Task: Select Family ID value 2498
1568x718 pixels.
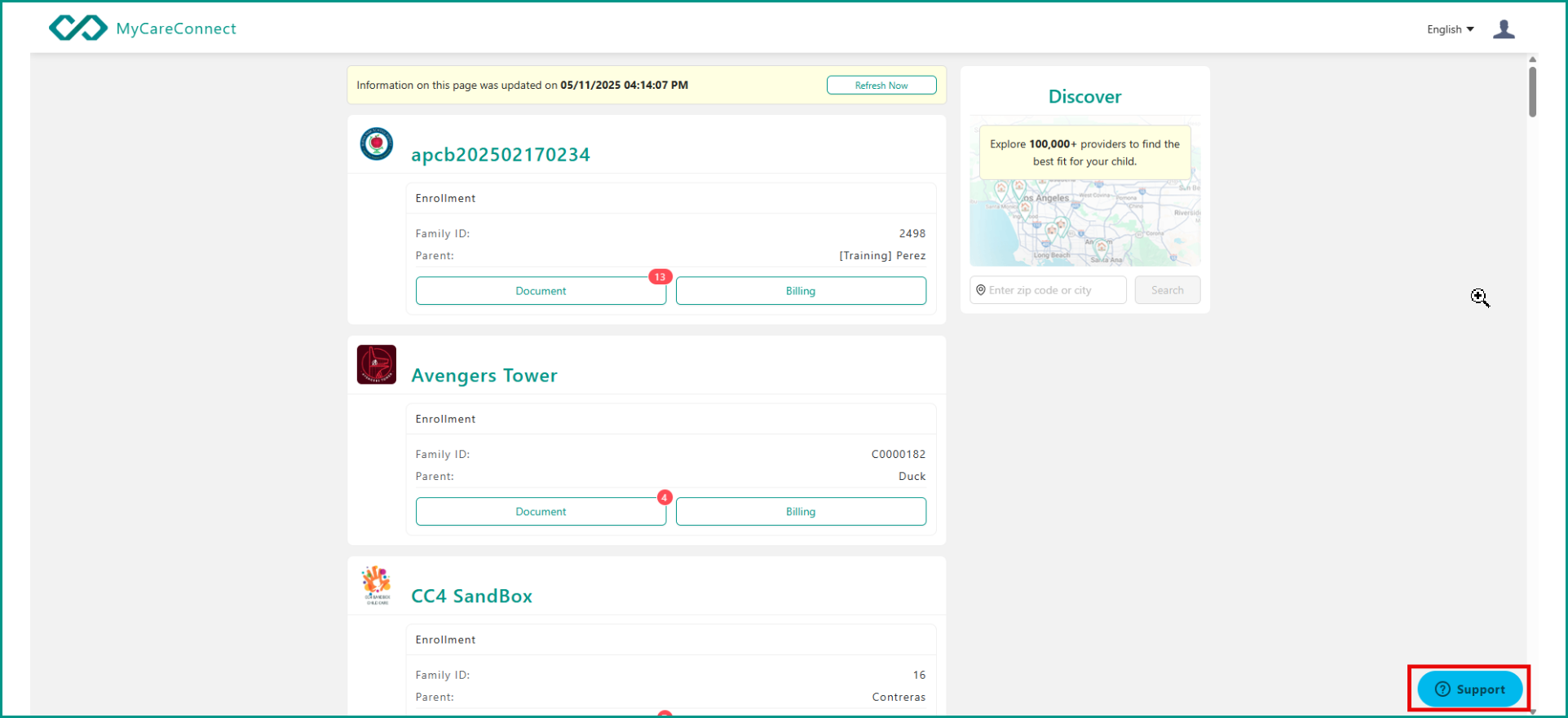Action: tap(912, 233)
